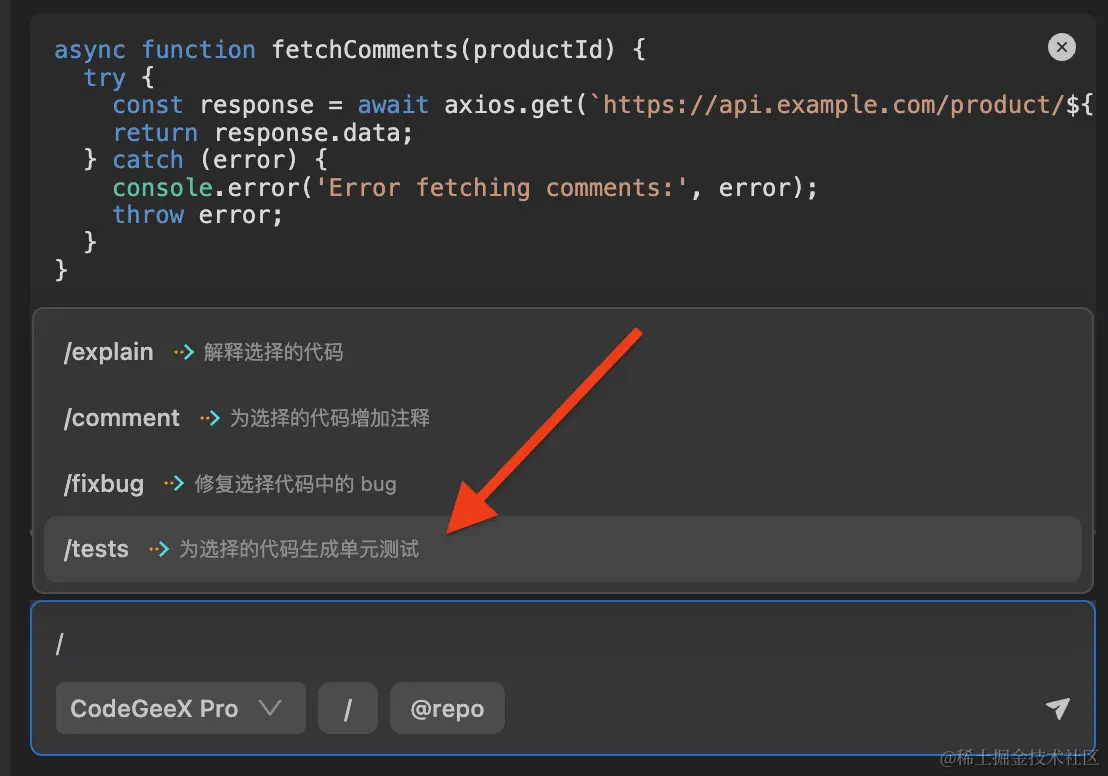The width and height of the screenshot is (1108, 776).
Task: Click the @repo button
Action: coord(447,708)
